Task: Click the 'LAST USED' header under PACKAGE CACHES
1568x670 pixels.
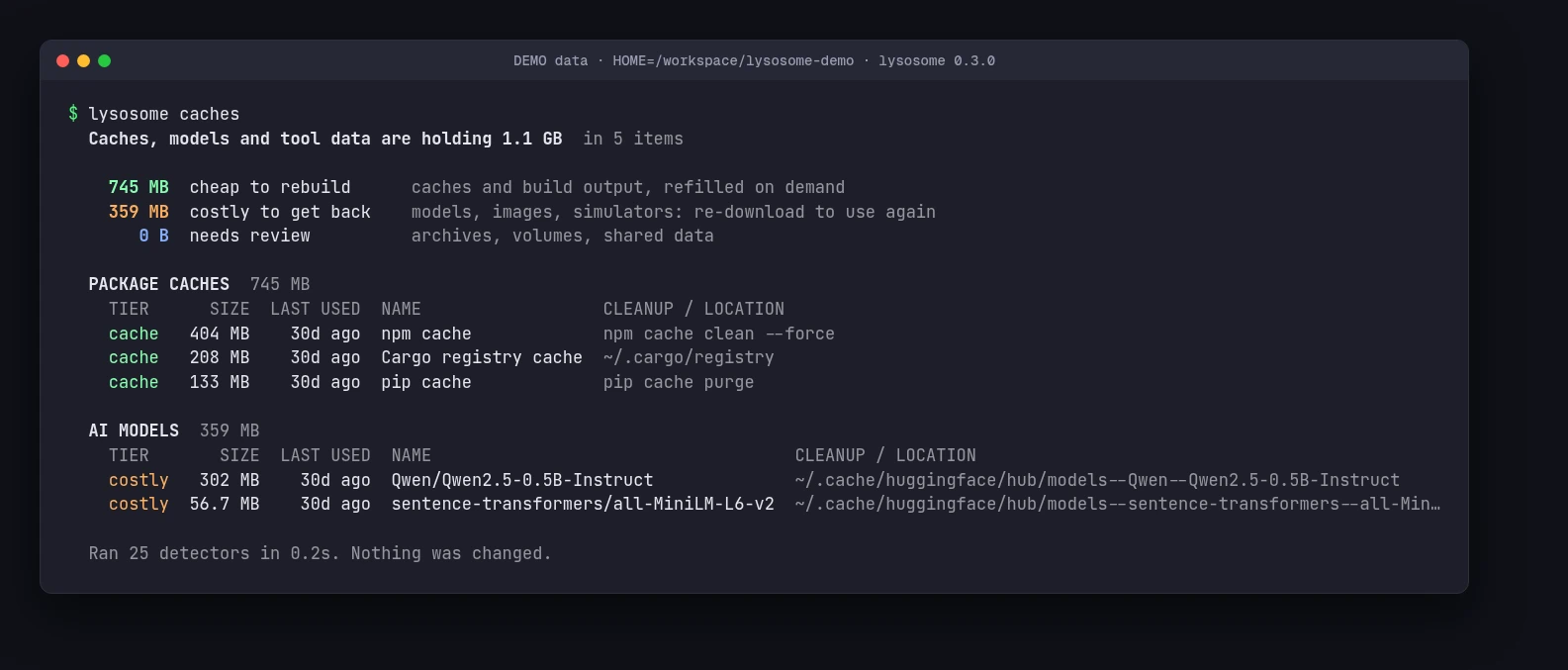Action: tap(316, 309)
